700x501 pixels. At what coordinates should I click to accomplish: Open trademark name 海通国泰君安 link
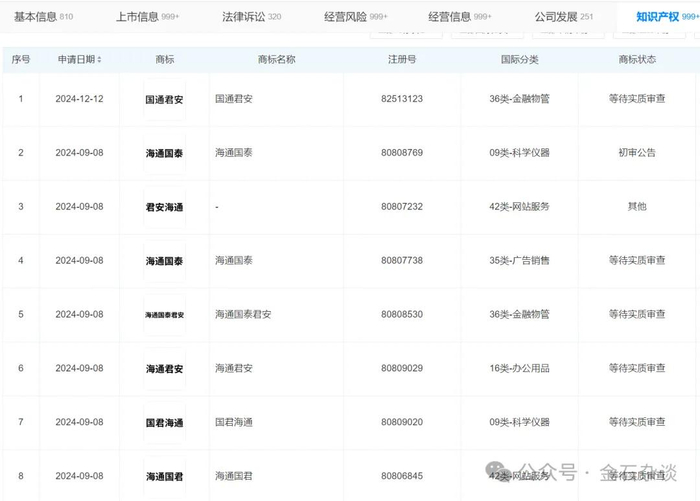[243, 314]
